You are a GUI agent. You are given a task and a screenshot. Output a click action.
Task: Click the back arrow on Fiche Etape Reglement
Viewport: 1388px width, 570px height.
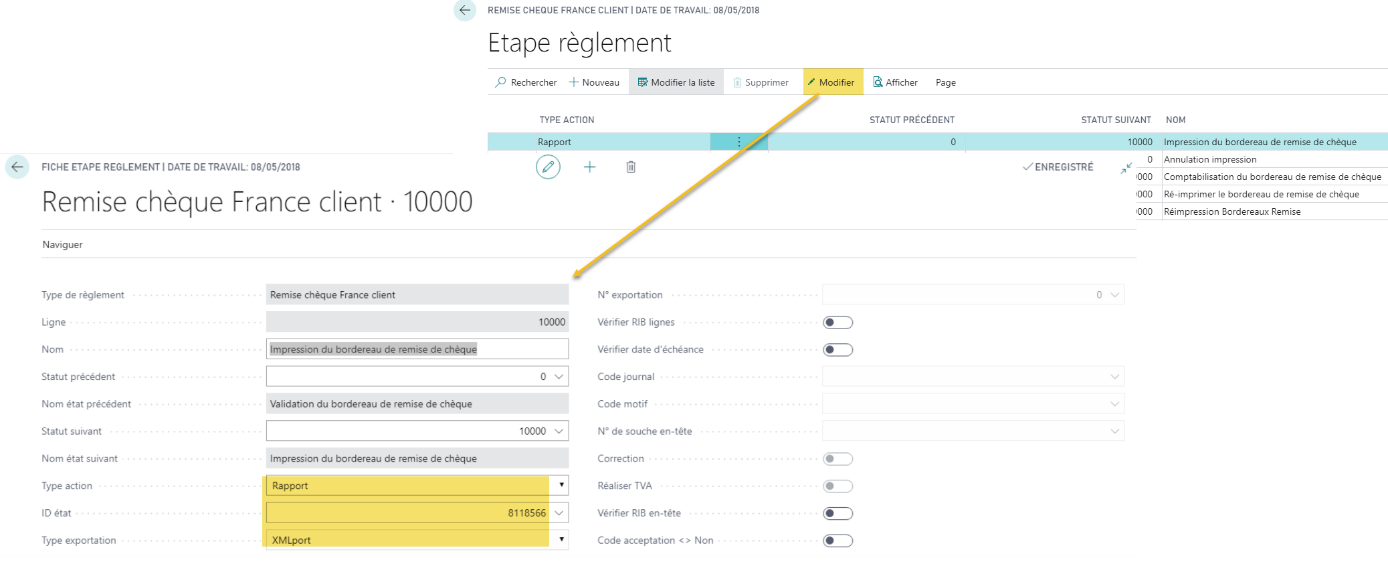(x=18, y=167)
